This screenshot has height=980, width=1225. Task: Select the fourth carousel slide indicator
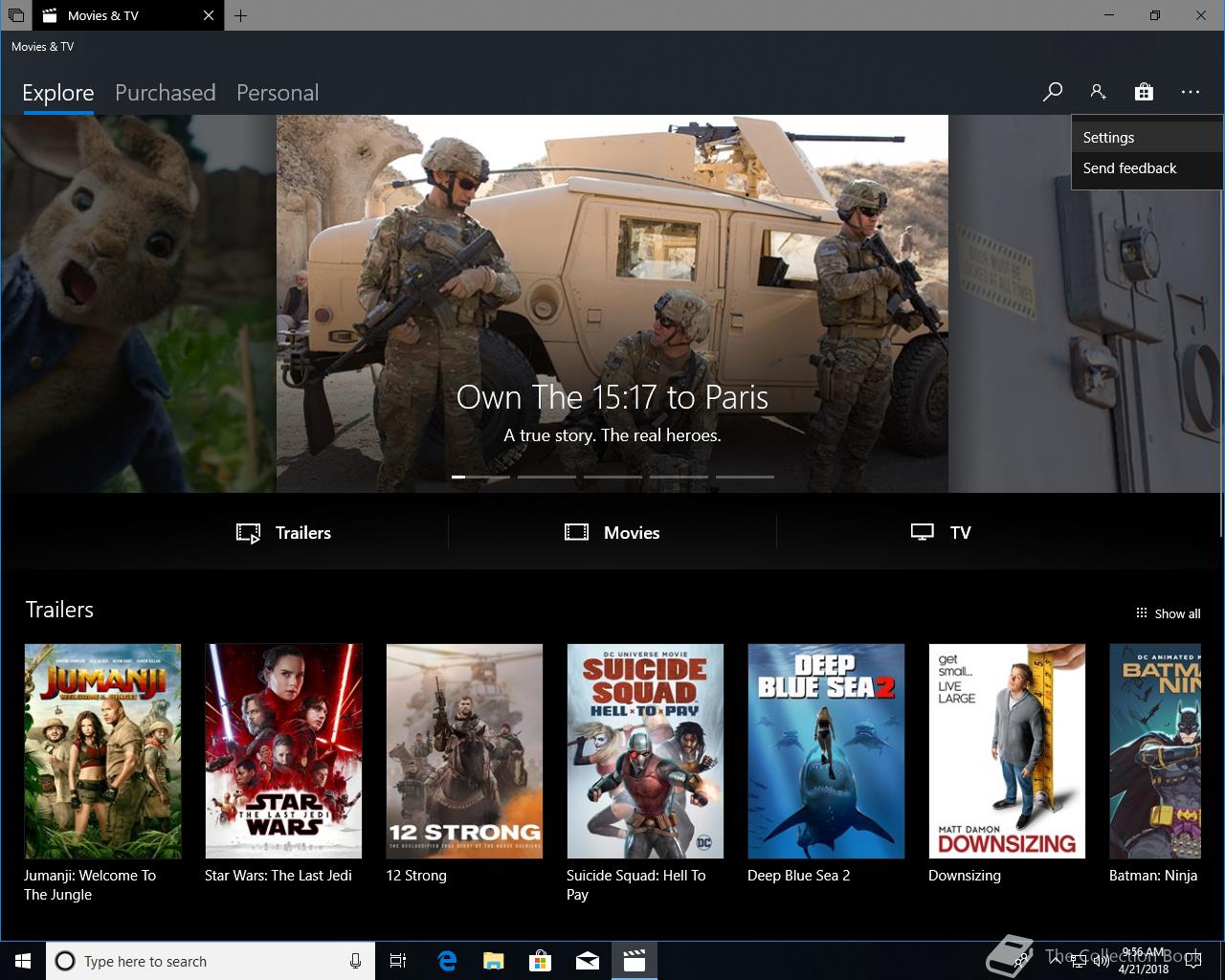[679, 477]
